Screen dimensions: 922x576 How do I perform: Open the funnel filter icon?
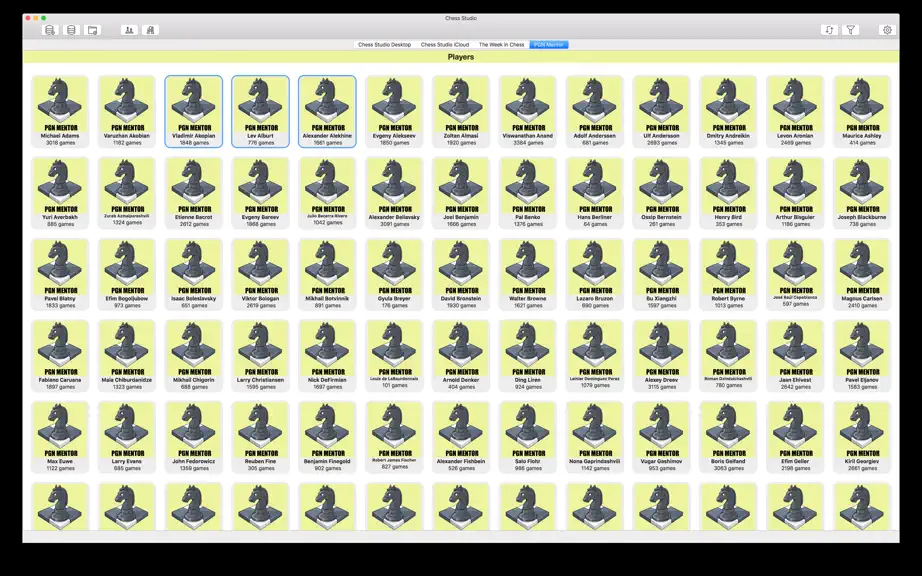point(850,30)
